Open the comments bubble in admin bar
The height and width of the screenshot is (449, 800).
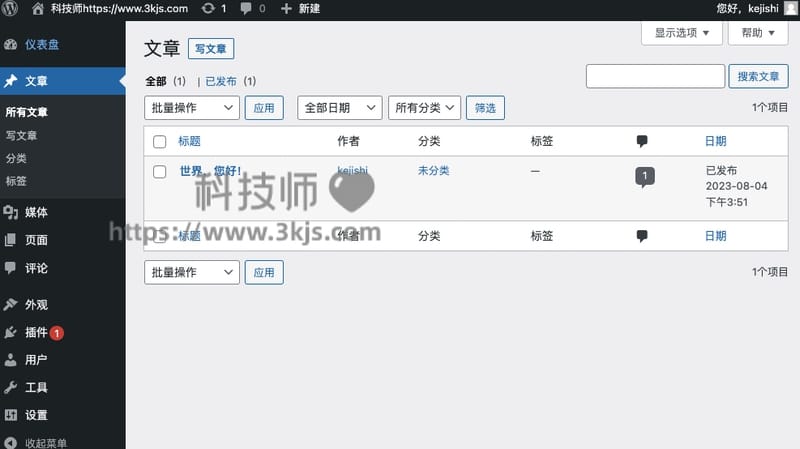pyautogui.click(x=246, y=8)
